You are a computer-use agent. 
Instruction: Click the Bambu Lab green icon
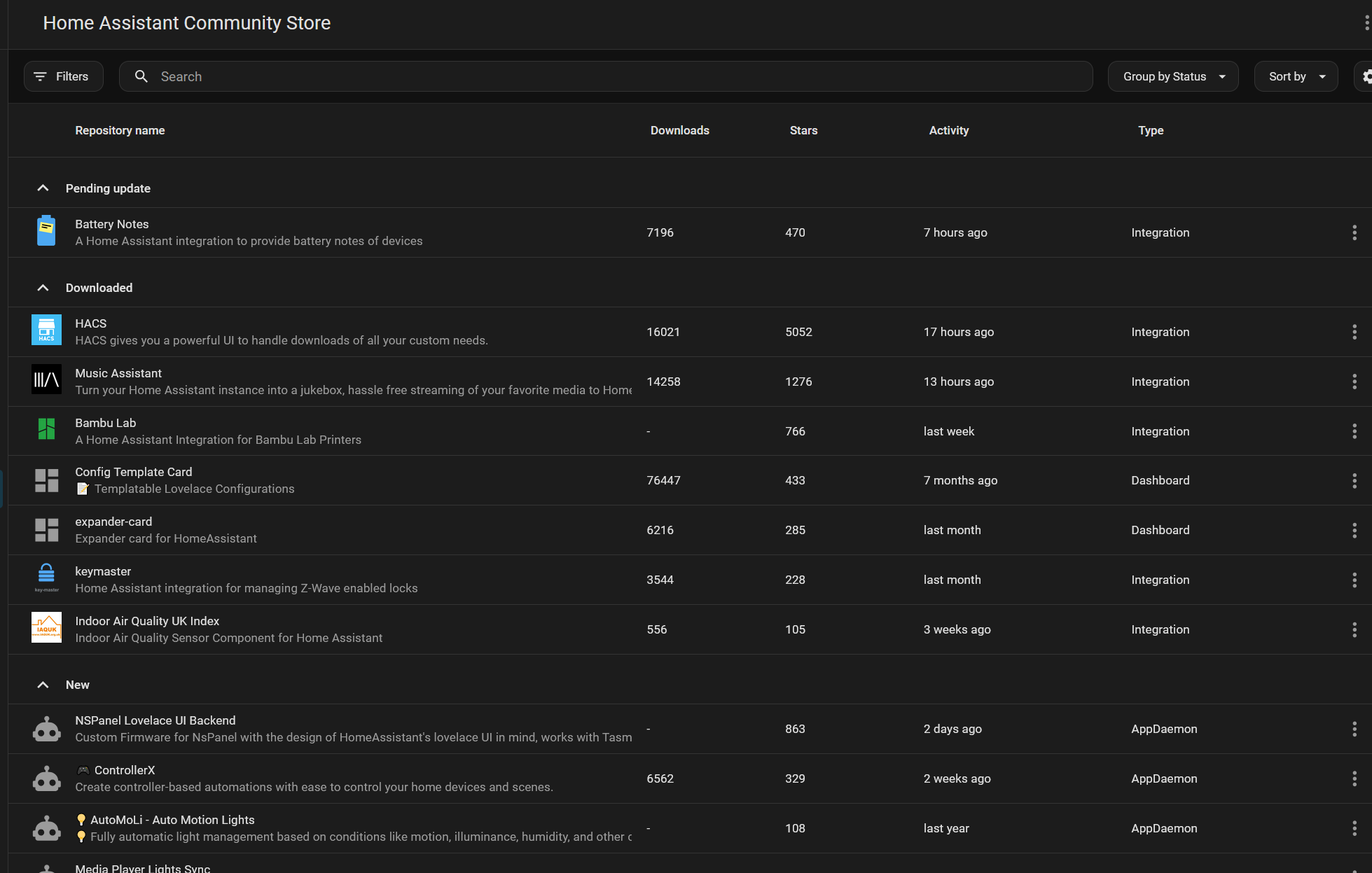click(46, 429)
